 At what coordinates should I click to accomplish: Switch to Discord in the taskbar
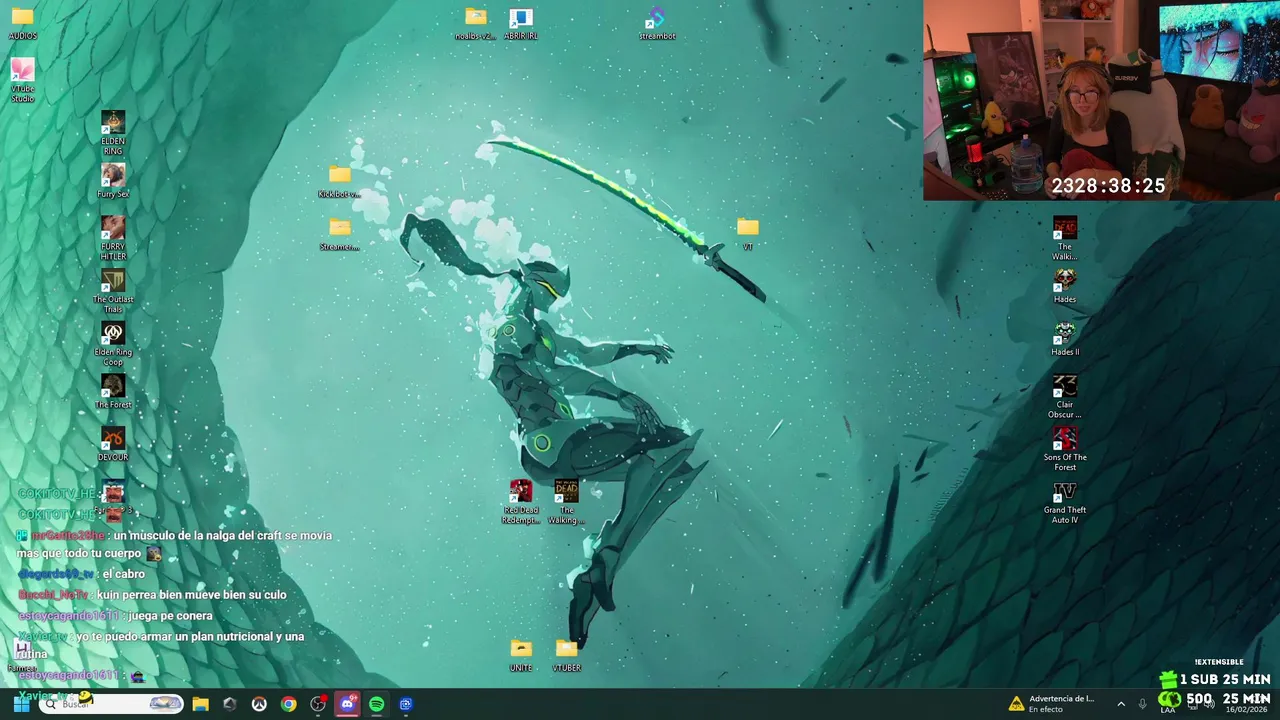click(347, 704)
